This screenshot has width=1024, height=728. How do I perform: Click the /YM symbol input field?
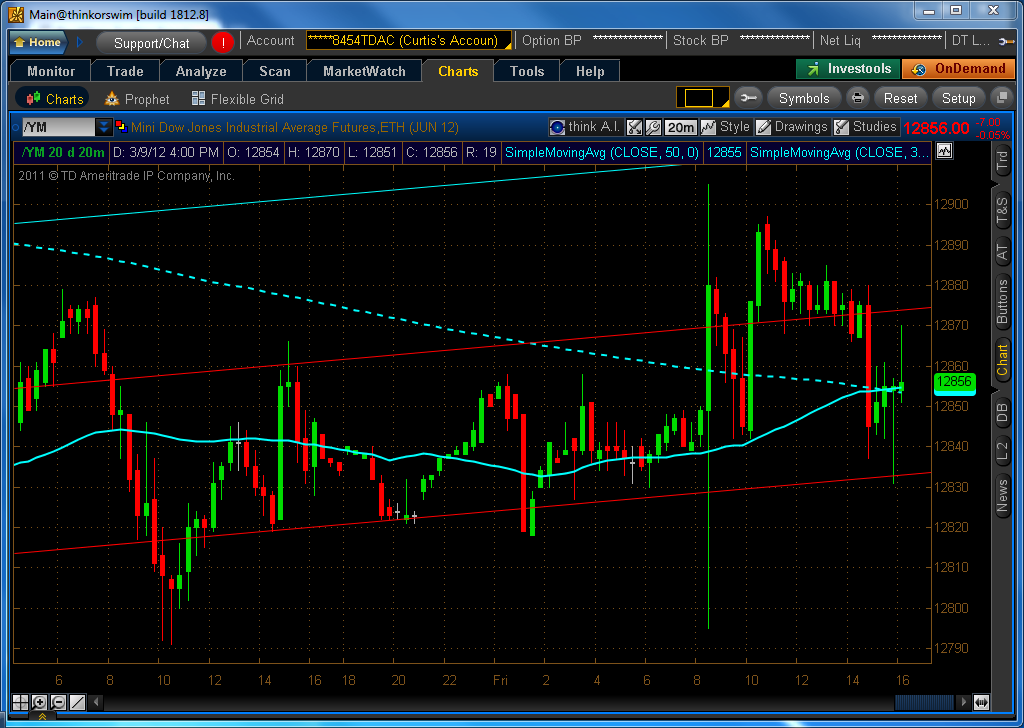pos(58,127)
